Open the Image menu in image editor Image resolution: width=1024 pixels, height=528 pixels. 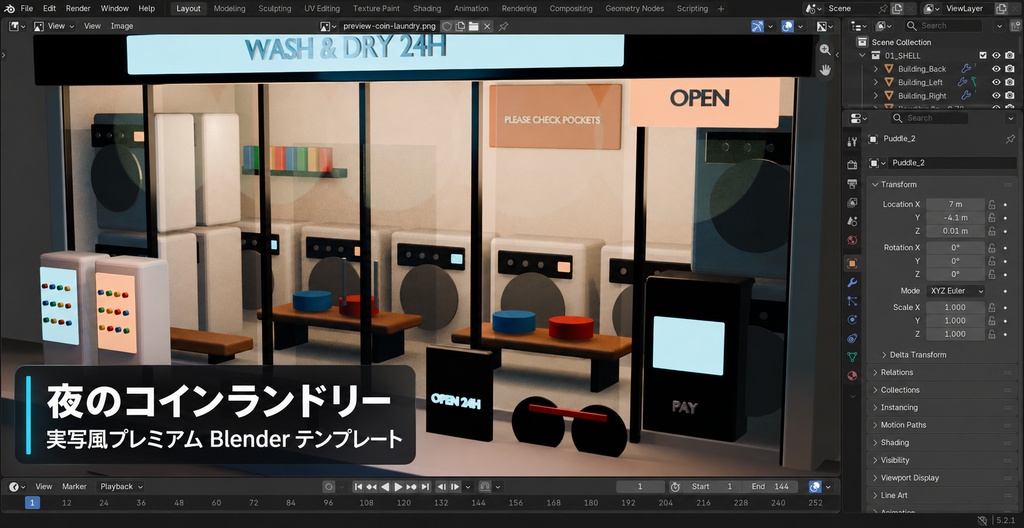(122, 26)
